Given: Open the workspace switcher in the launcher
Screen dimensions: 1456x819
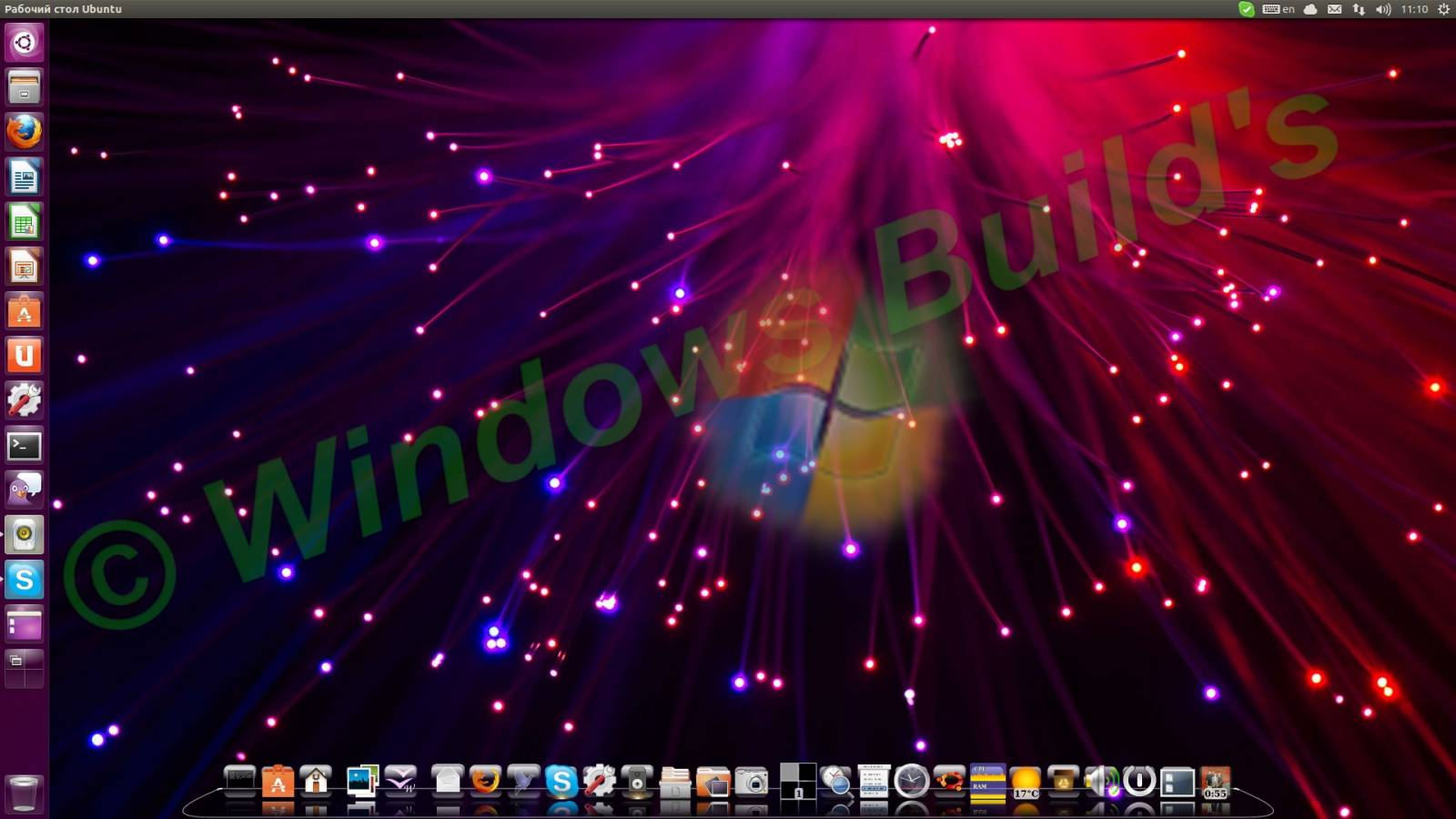Looking at the screenshot, I should pos(25,669).
